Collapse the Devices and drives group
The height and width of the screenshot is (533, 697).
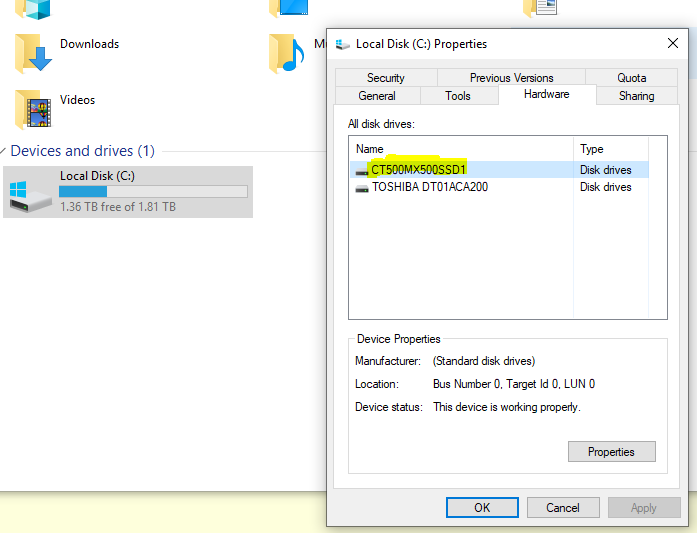[x=3, y=151]
